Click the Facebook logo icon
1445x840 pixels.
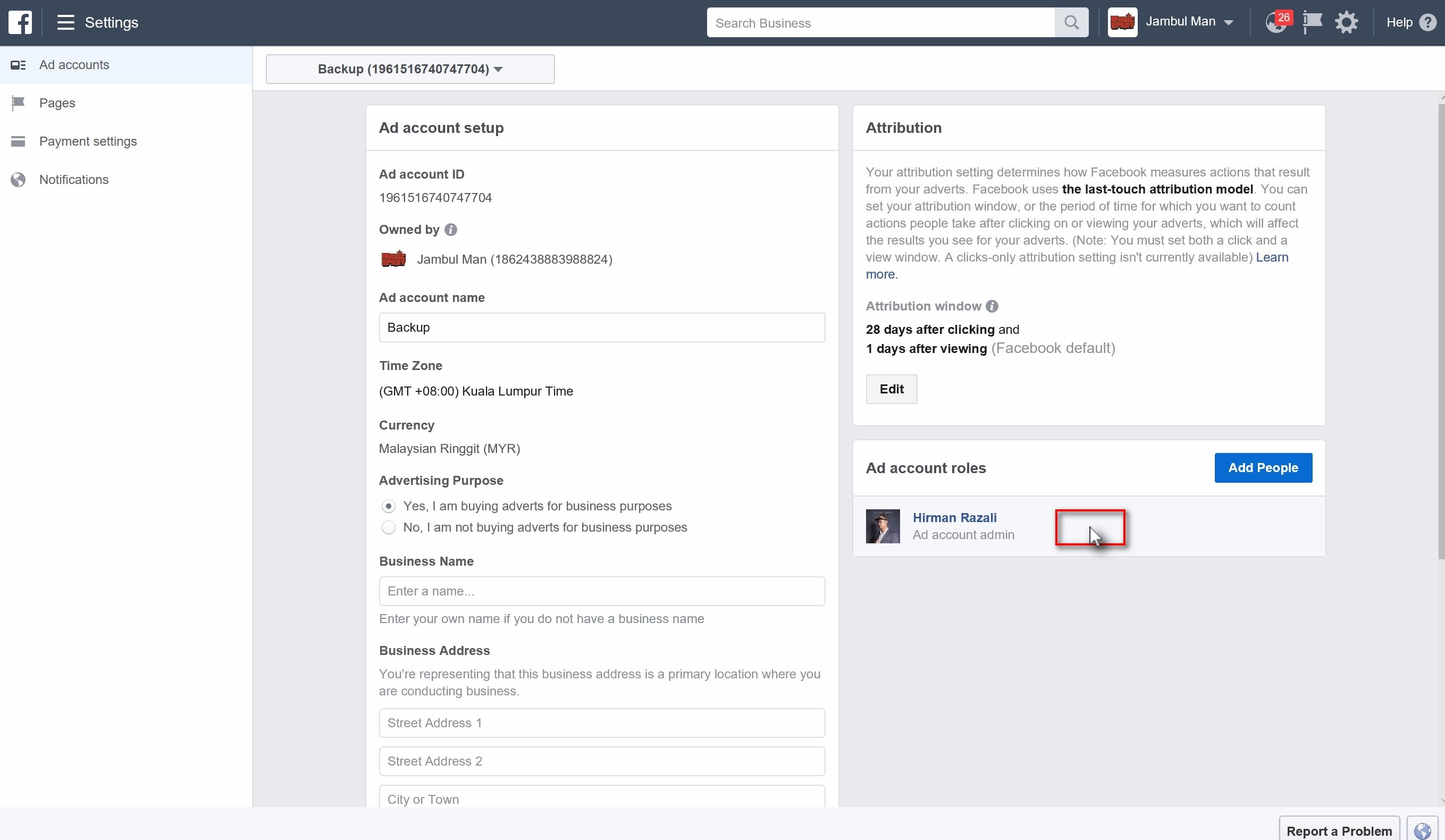(x=20, y=22)
